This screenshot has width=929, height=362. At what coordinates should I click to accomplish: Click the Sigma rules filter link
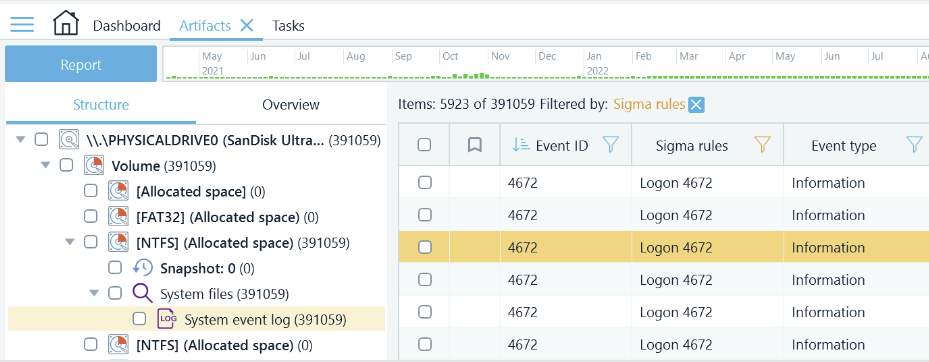[x=649, y=105]
